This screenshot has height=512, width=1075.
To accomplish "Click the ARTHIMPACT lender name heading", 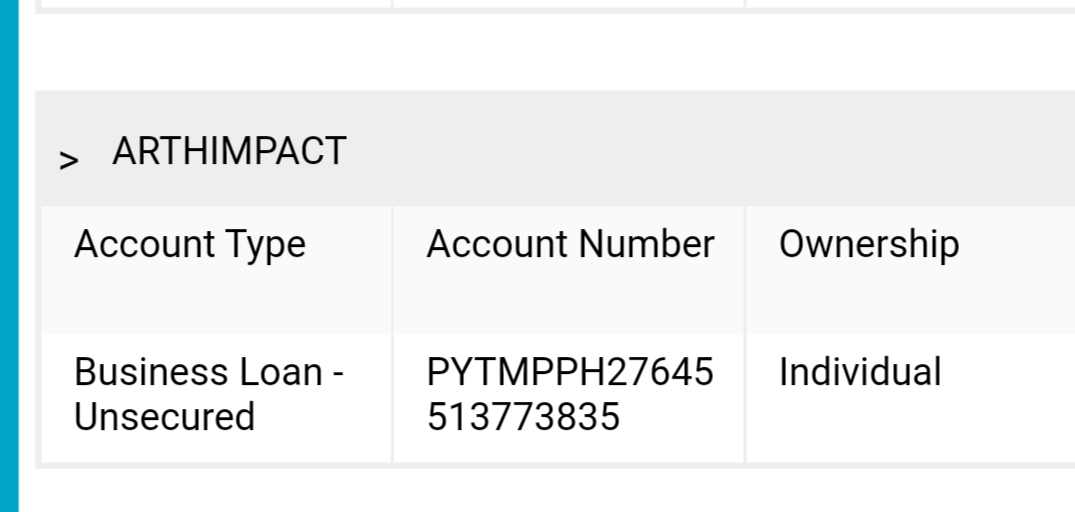I will pyautogui.click(x=229, y=152).
